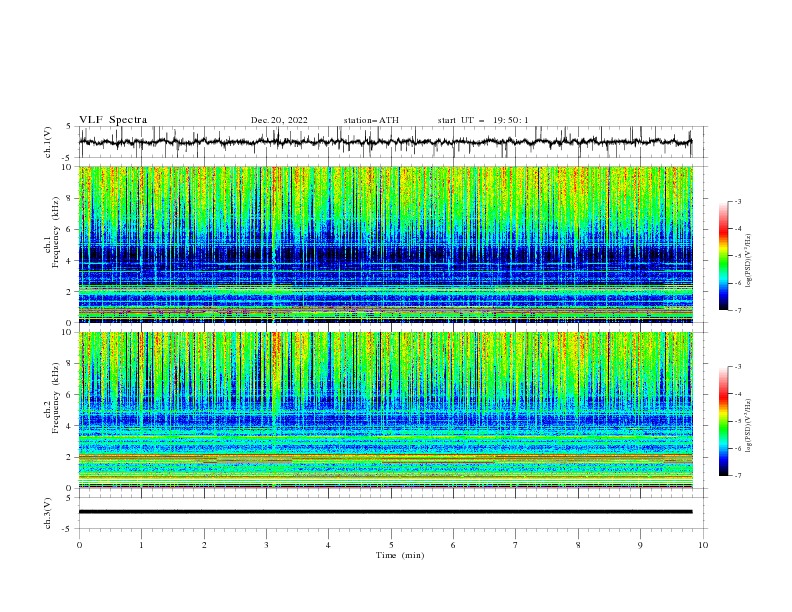Click the 'station=ATH' label
792x612 pixels.
pyautogui.click(x=371, y=120)
